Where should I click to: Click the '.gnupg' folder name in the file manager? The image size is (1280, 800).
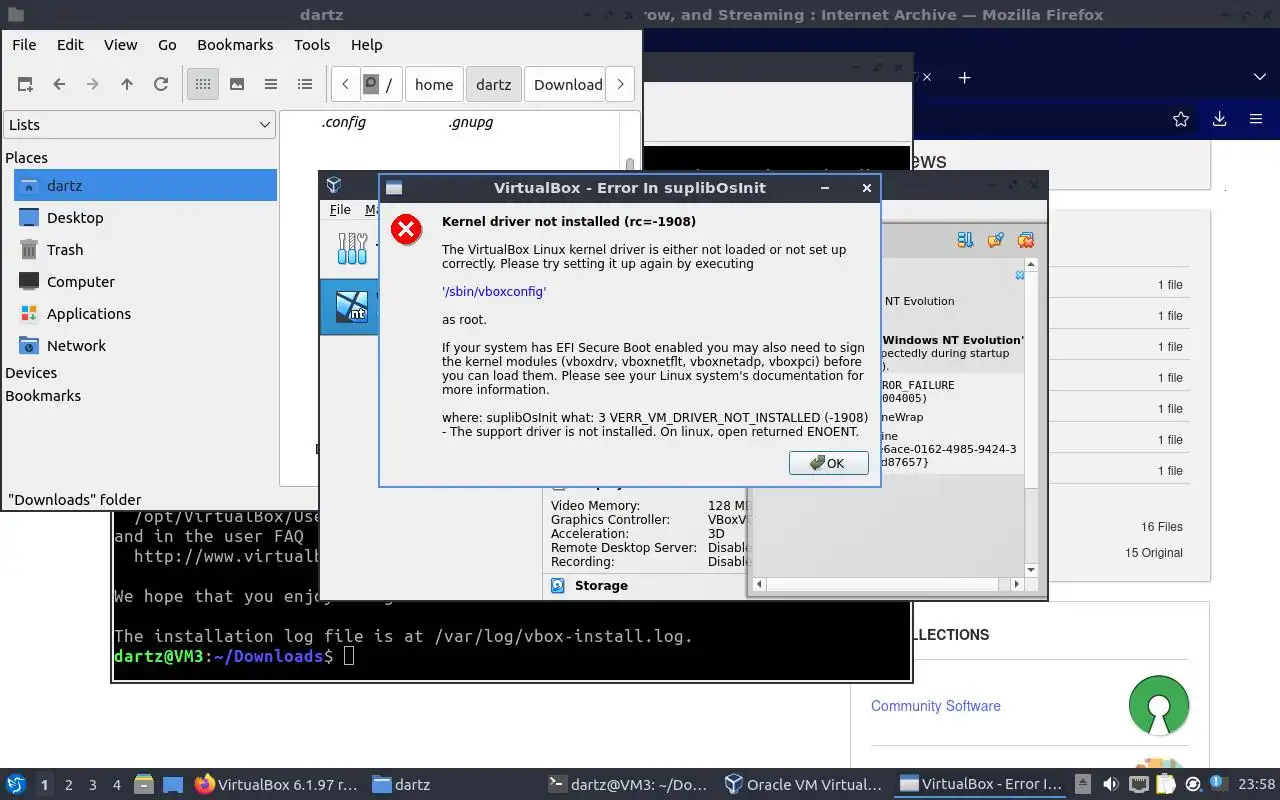(x=470, y=122)
